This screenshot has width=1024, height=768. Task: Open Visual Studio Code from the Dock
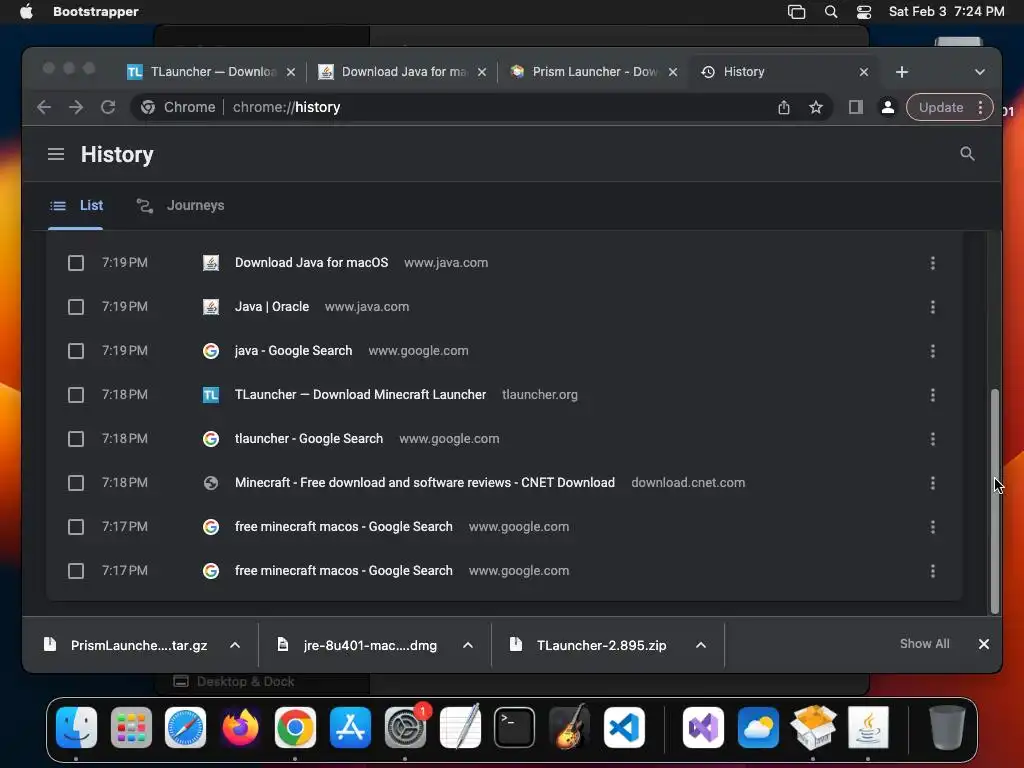(x=624, y=728)
